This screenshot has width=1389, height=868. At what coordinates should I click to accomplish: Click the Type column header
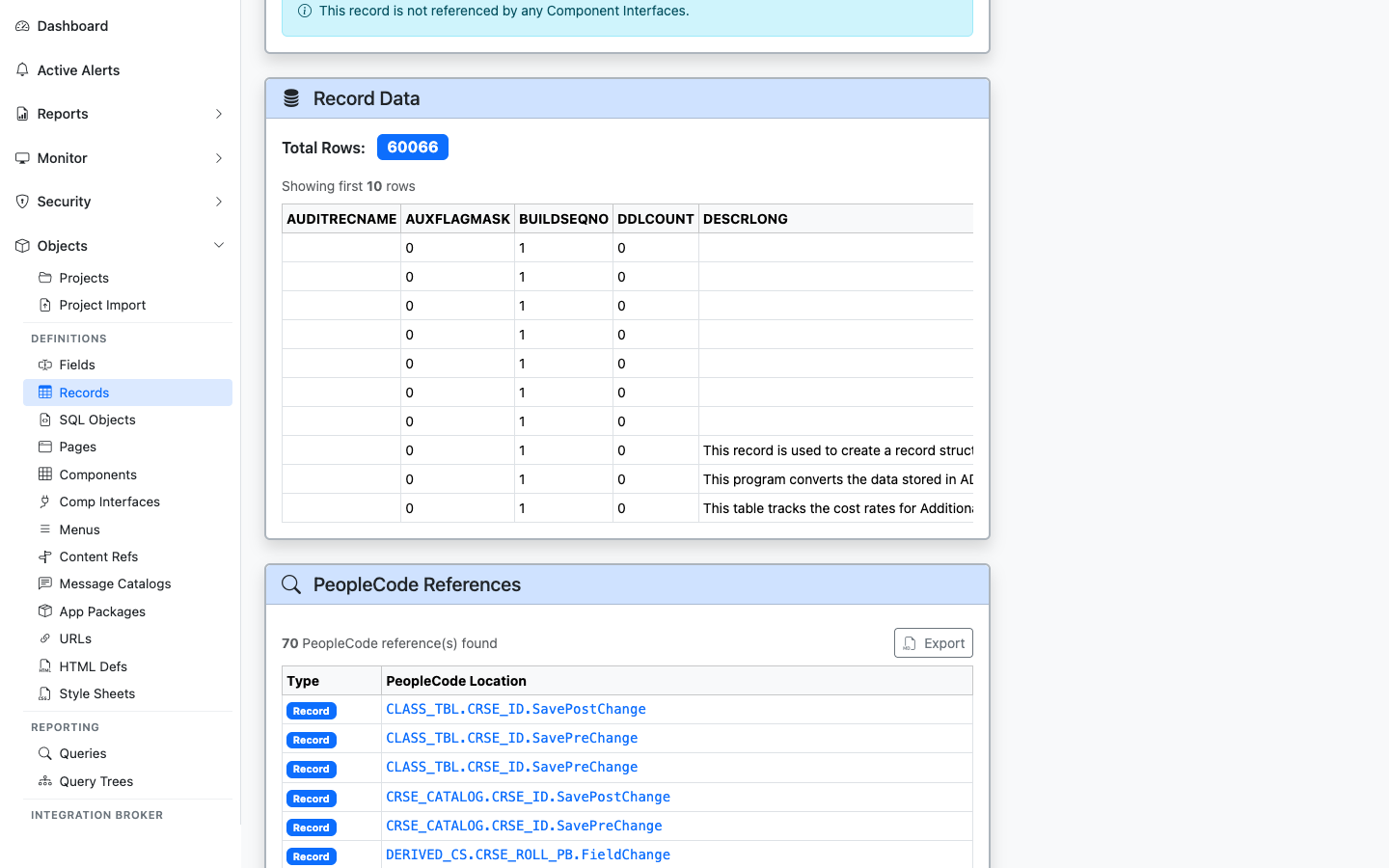(x=332, y=681)
